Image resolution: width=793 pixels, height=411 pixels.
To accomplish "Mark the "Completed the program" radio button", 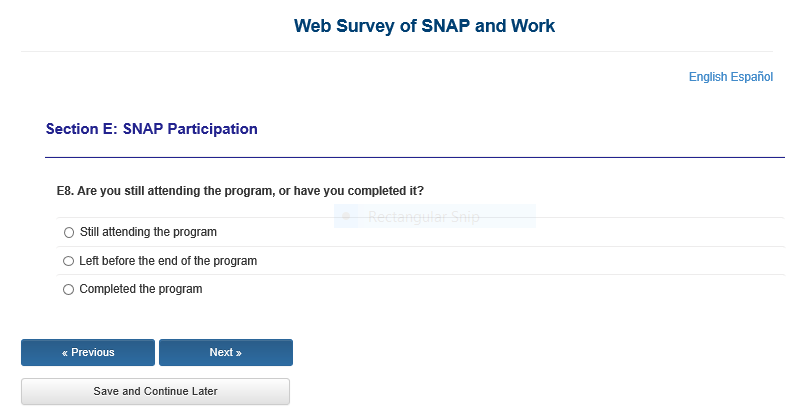I will click(x=69, y=289).
